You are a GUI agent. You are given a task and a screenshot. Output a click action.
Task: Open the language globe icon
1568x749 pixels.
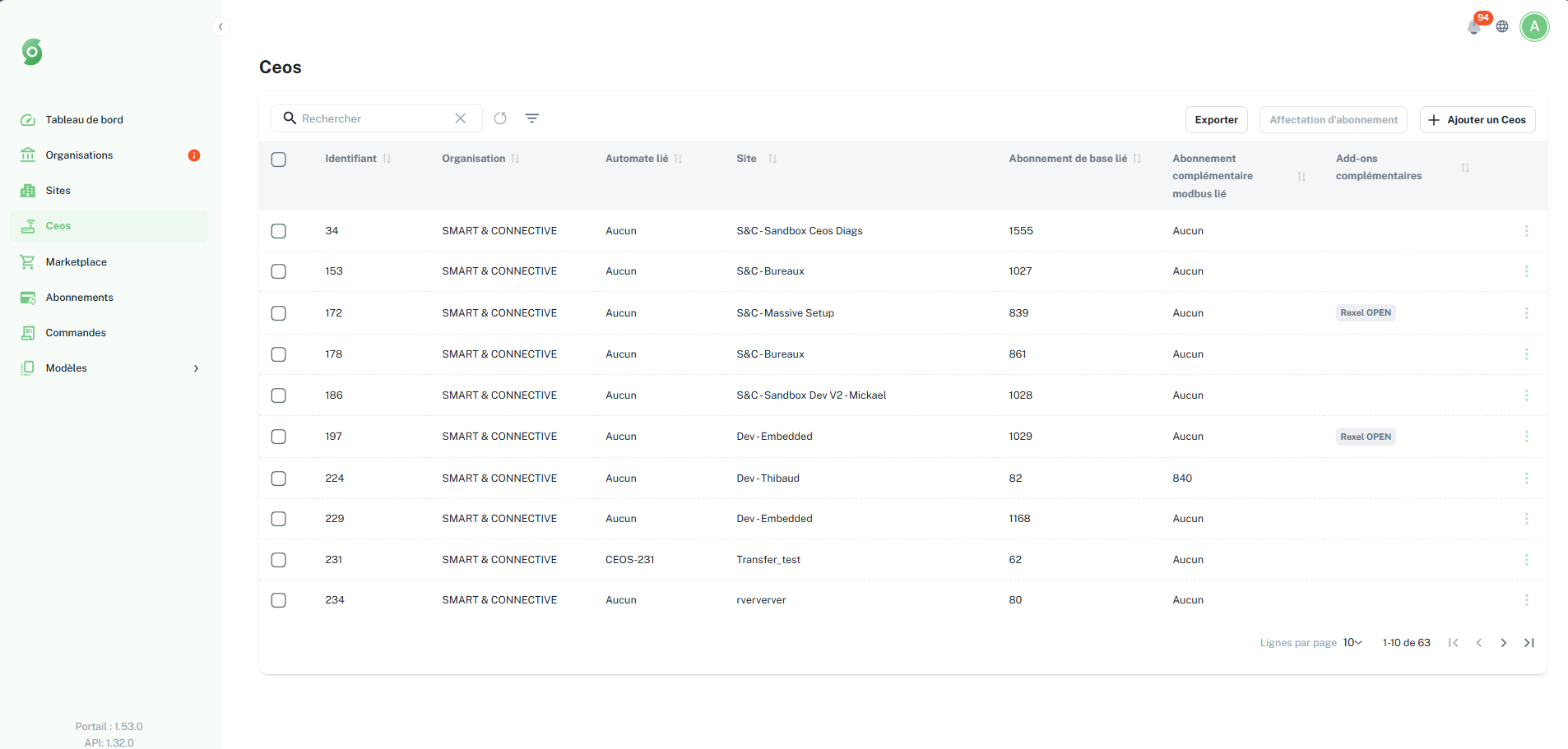tap(1502, 27)
